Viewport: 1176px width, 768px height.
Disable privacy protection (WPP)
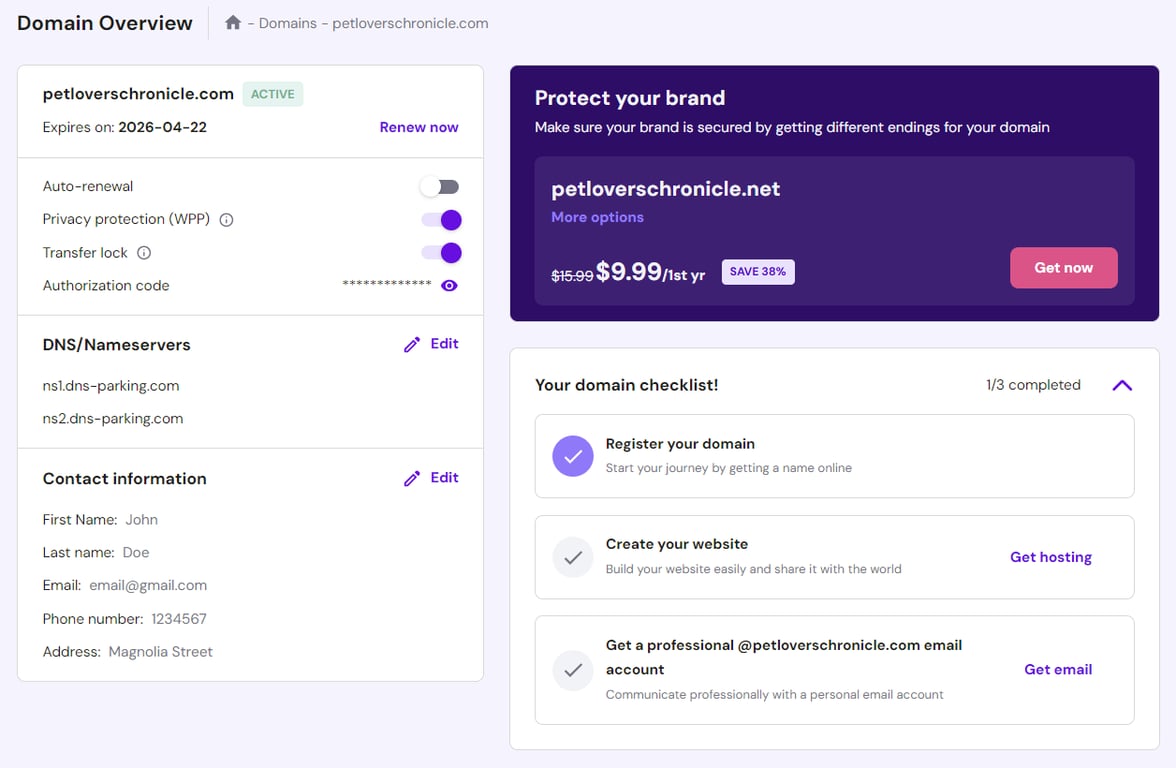[441, 219]
